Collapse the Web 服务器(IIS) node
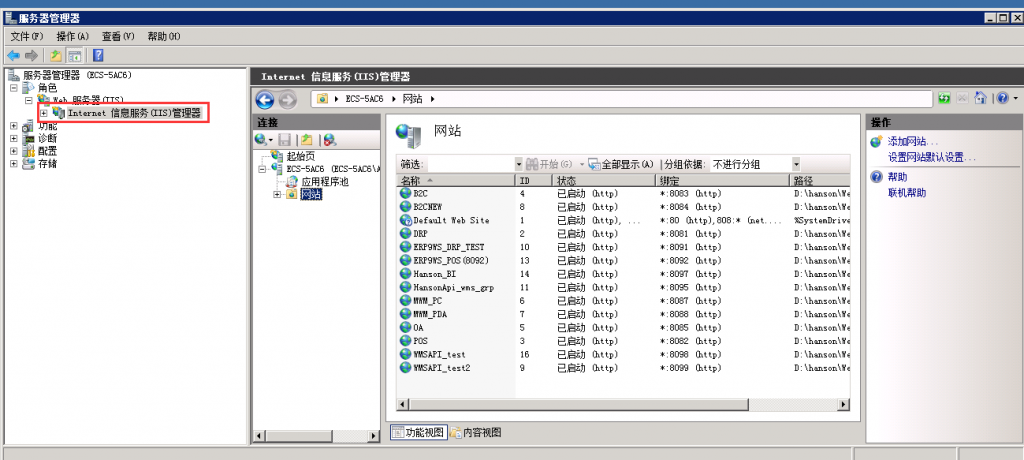 tap(28, 100)
